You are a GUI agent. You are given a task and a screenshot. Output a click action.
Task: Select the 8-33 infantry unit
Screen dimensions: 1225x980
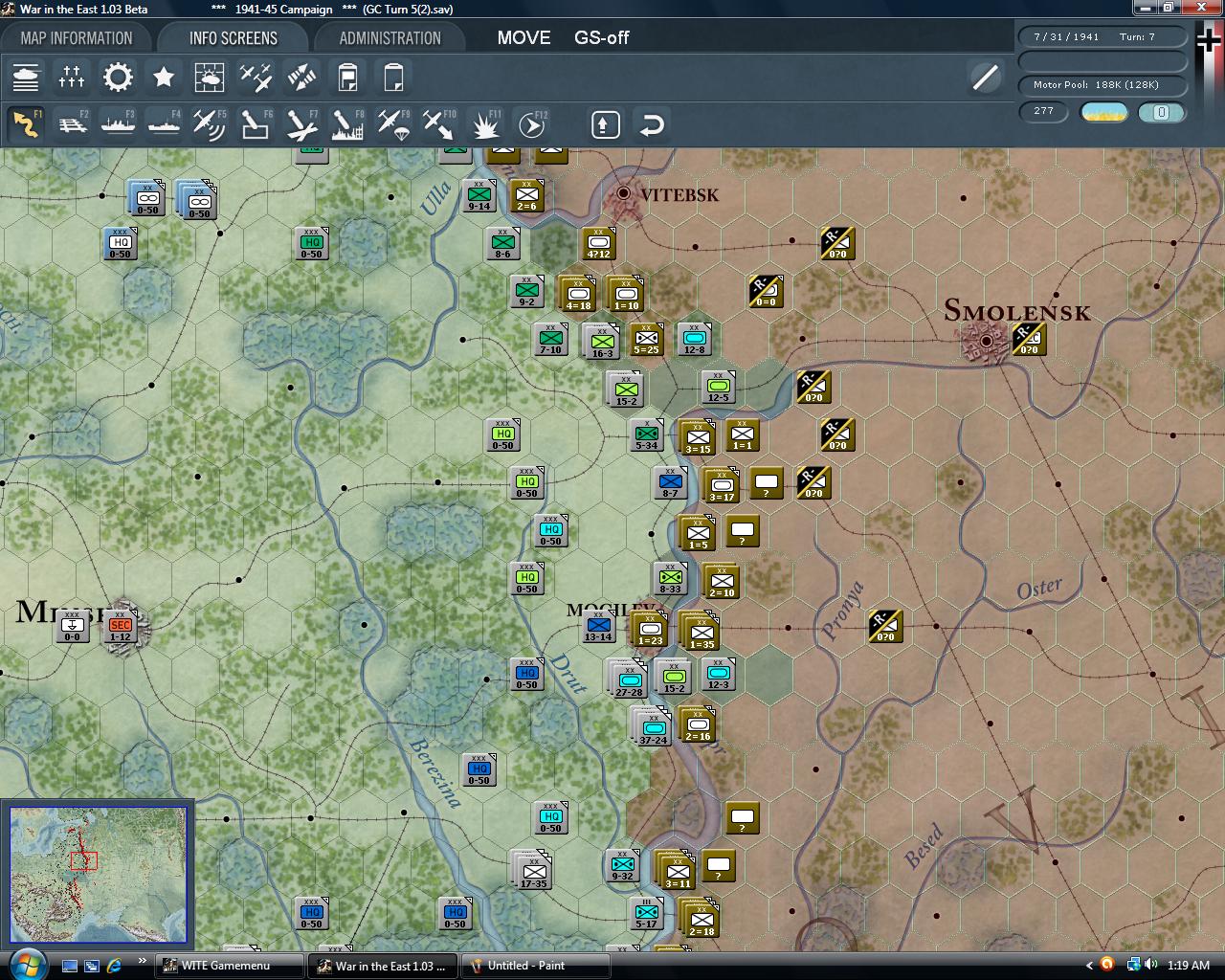pos(670,579)
